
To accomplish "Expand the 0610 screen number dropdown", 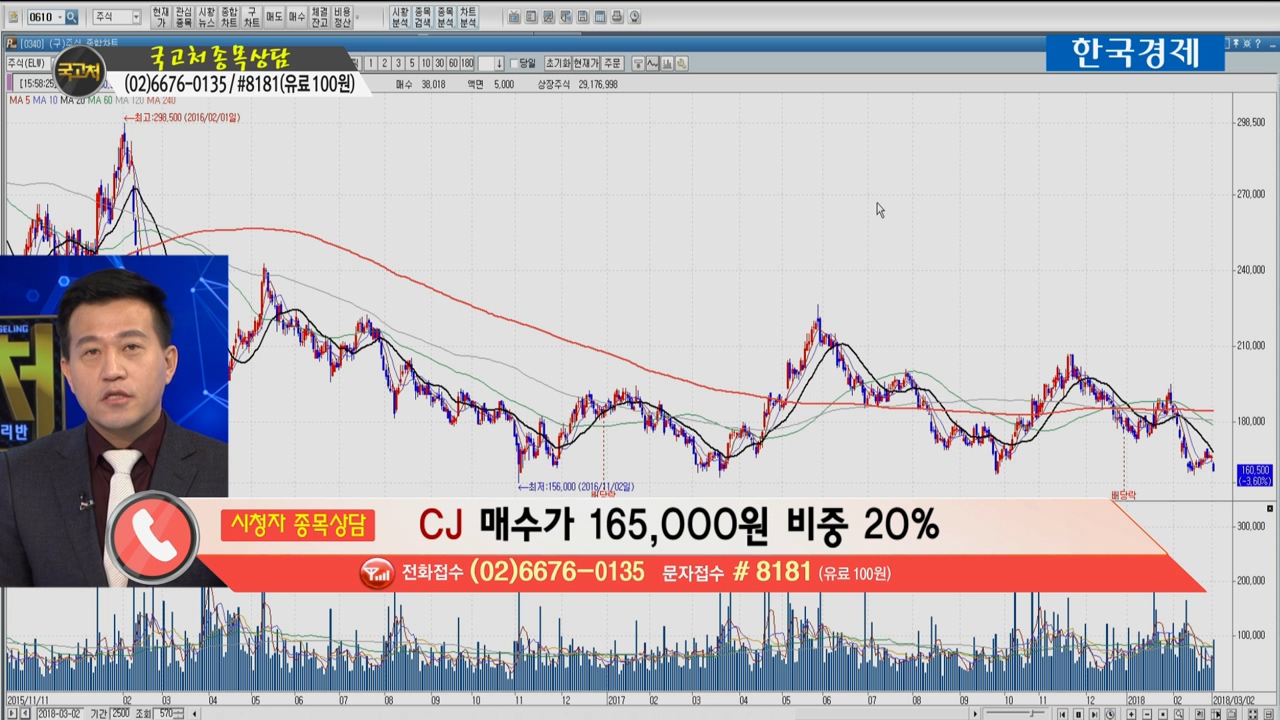I will [59, 17].
